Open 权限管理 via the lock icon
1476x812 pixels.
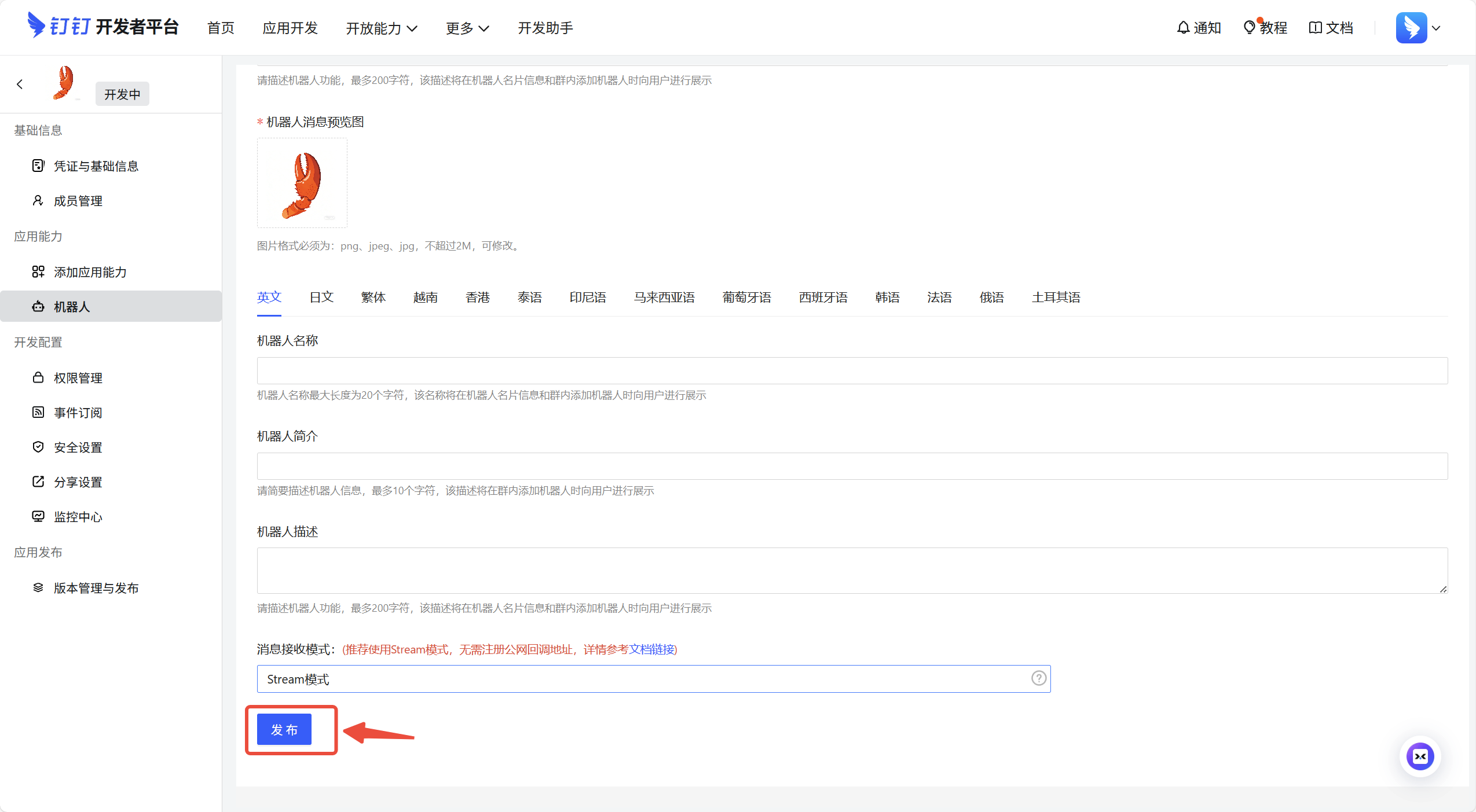[x=38, y=377]
